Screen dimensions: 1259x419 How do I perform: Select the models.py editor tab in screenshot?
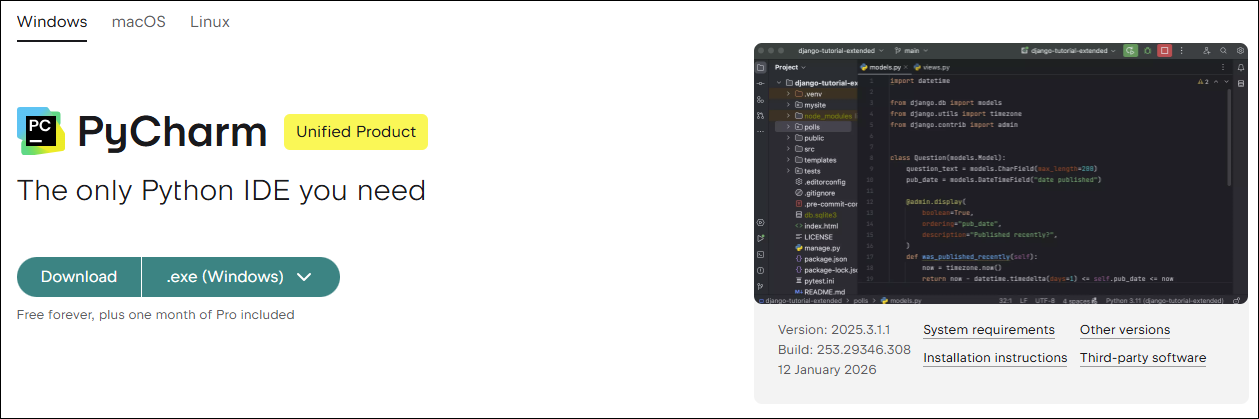[x=885, y=67]
